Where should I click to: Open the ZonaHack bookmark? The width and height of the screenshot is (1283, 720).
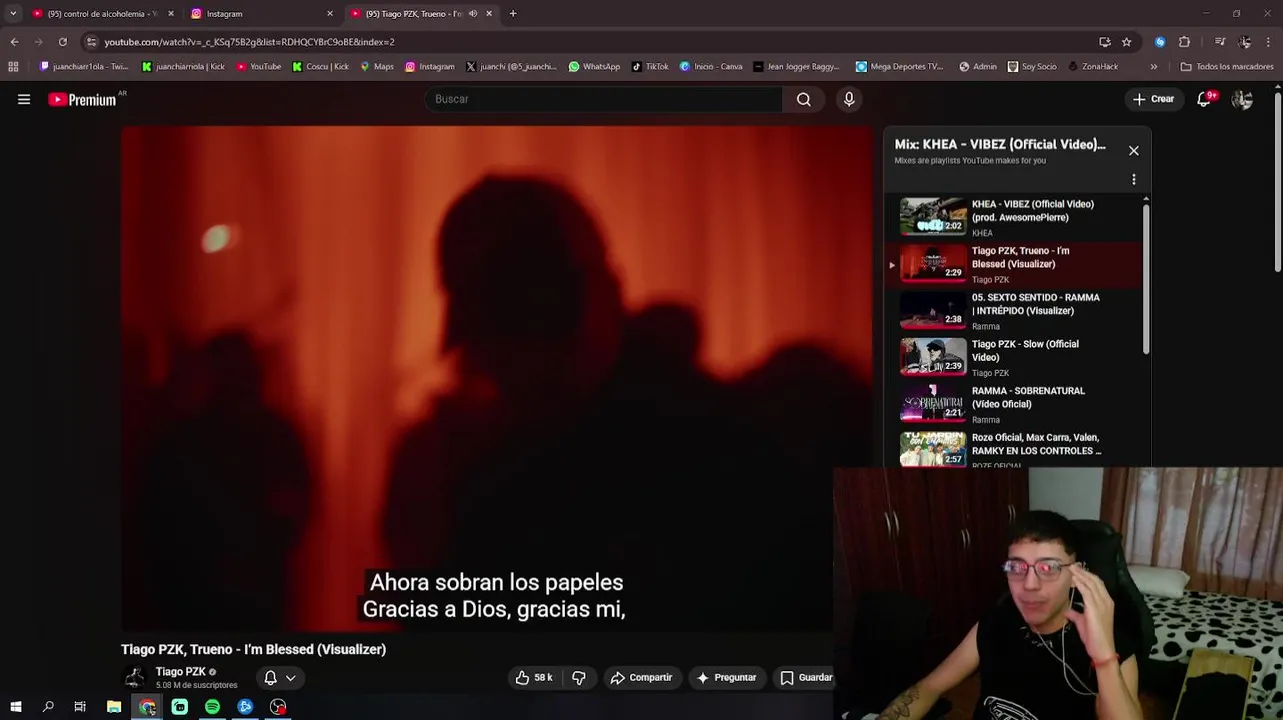[1093, 67]
